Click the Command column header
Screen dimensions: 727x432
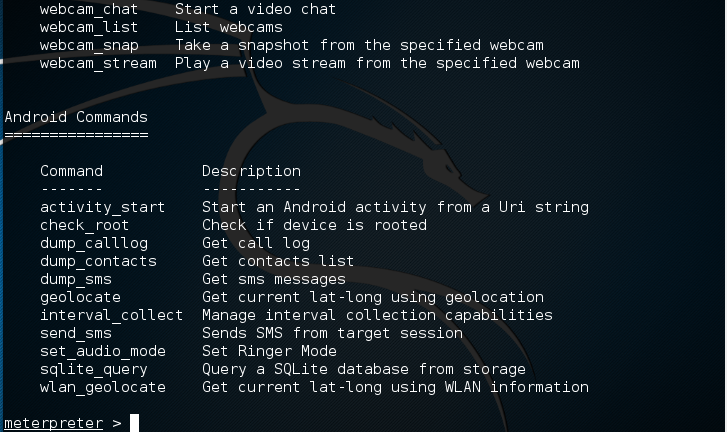(x=71, y=171)
